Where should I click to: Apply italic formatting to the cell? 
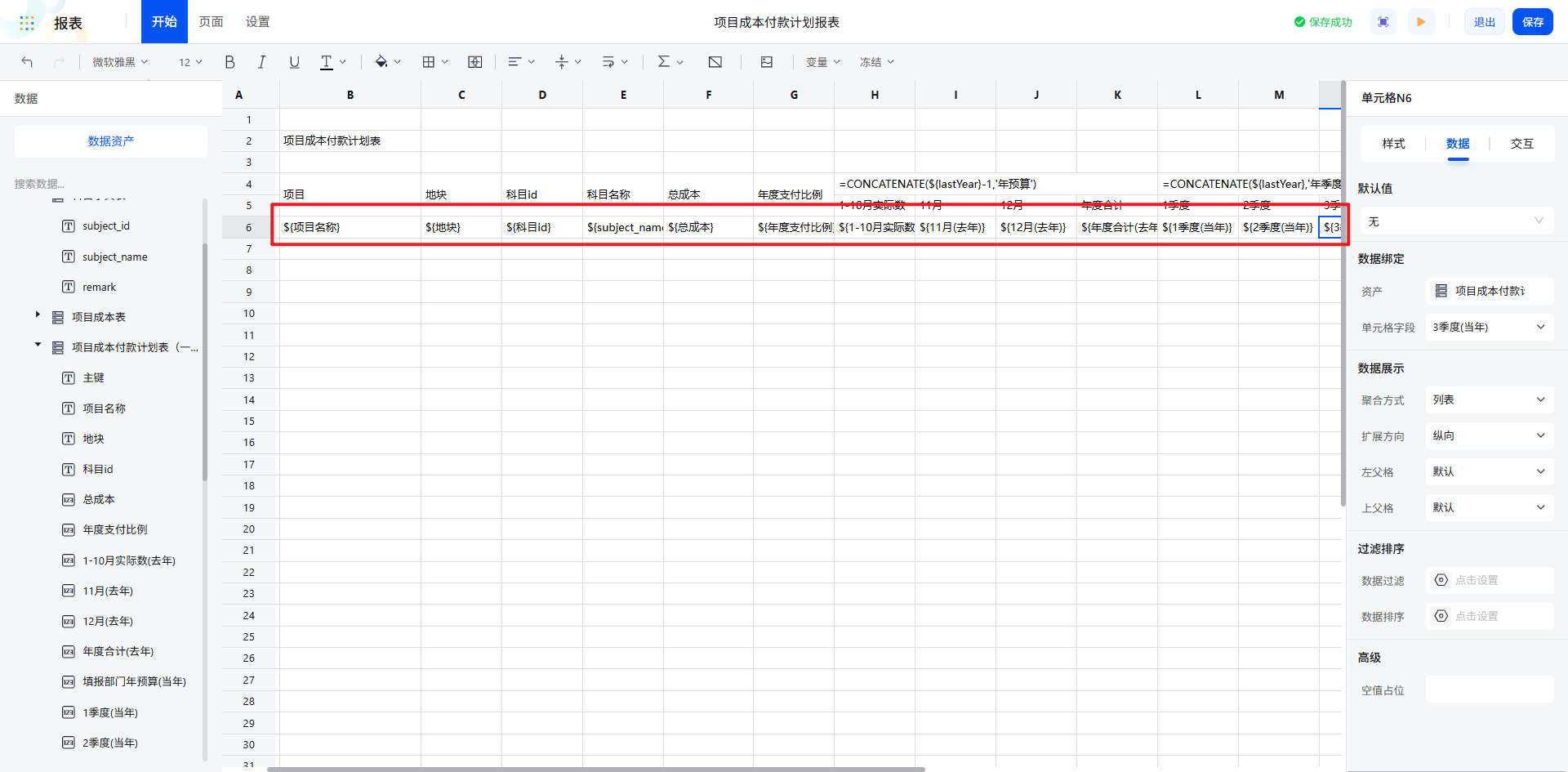coord(261,62)
